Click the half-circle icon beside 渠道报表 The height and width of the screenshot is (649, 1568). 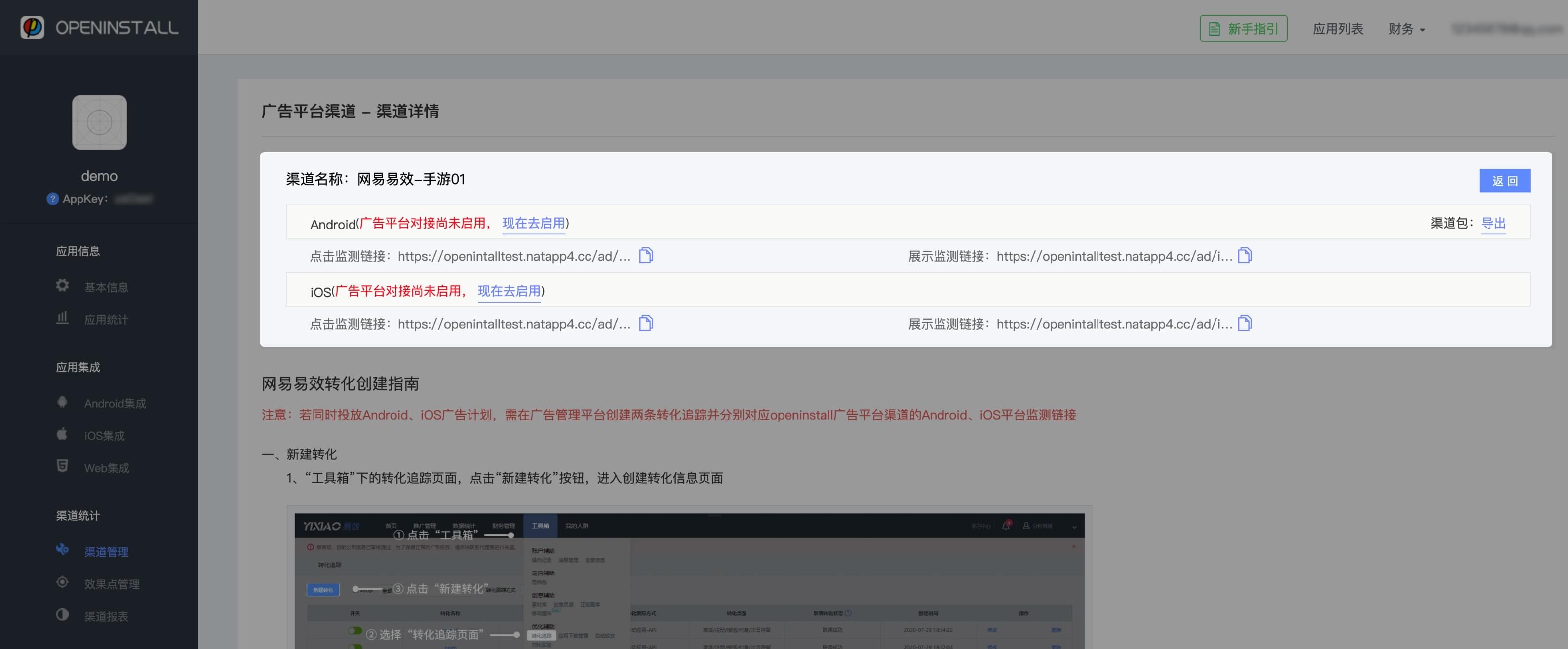coord(62,614)
